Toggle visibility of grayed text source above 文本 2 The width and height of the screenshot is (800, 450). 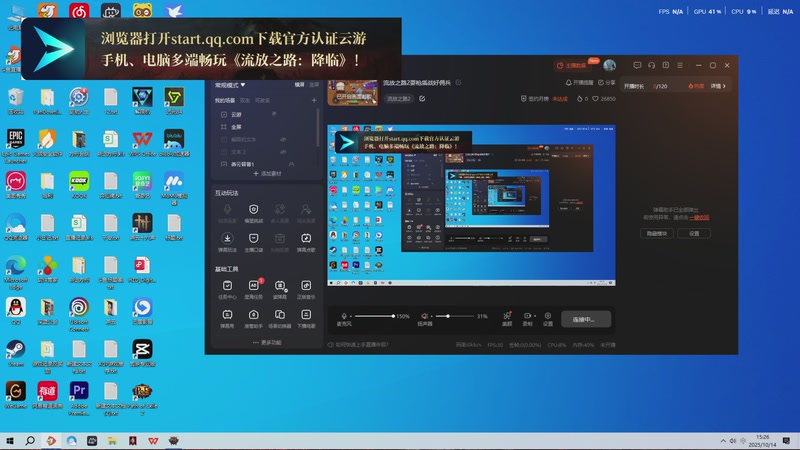283,139
